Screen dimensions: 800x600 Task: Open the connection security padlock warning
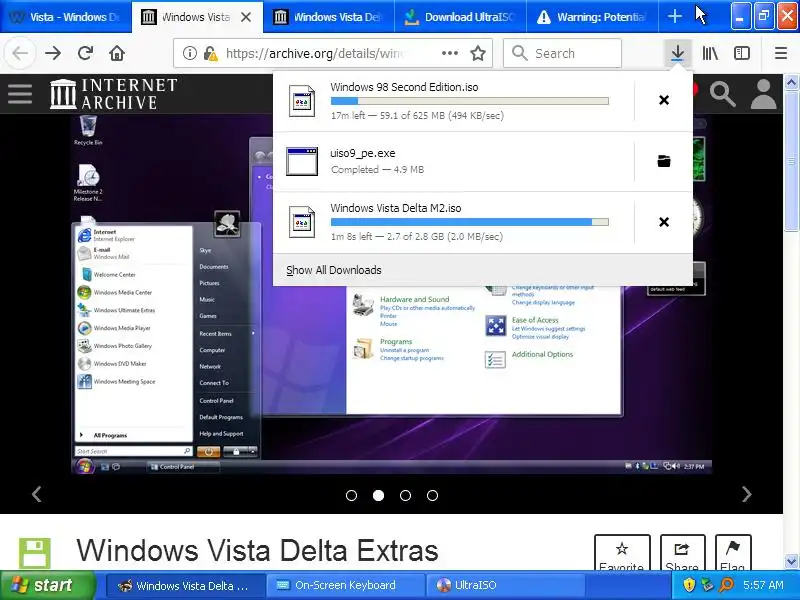[210, 53]
